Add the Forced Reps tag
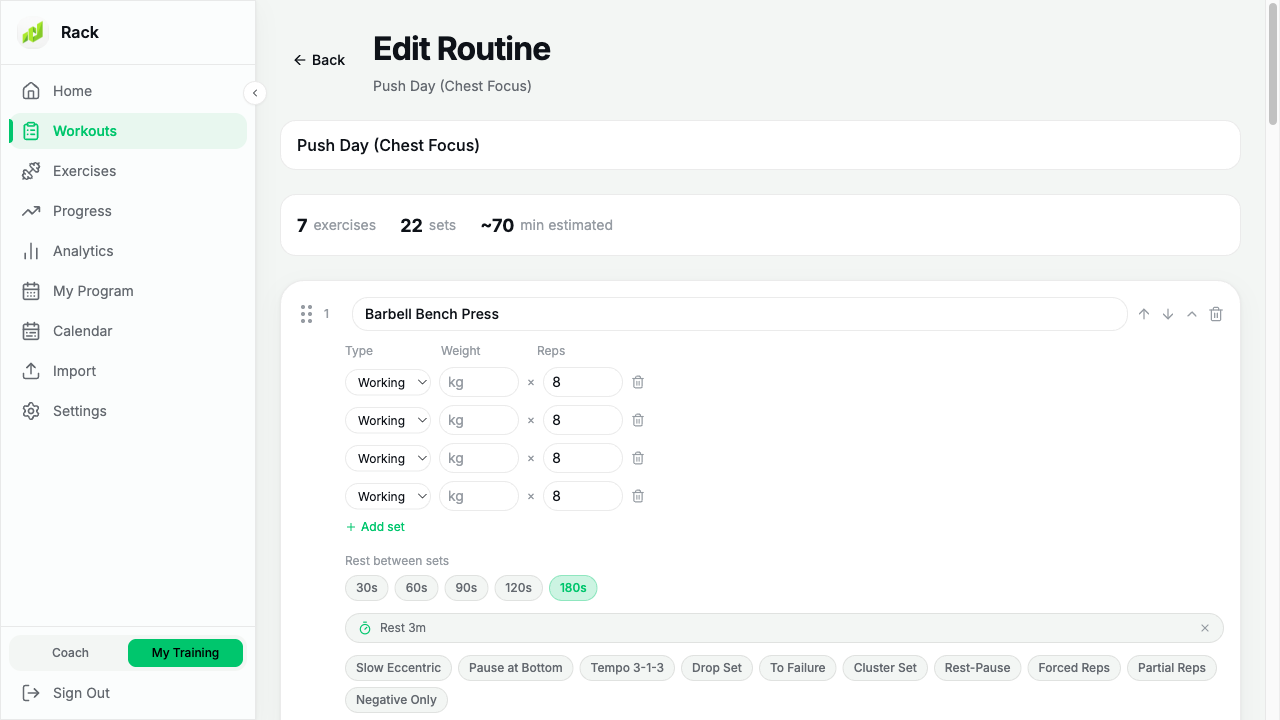Viewport: 1280px width, 720px height. coord(1074,668)
